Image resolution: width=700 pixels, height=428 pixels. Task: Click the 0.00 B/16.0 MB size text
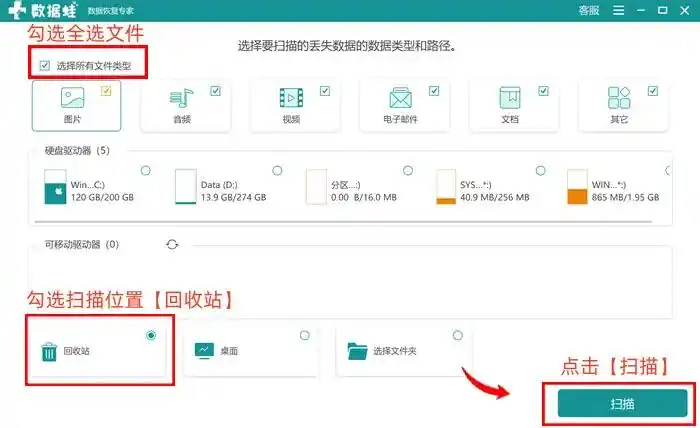[364, 197]
